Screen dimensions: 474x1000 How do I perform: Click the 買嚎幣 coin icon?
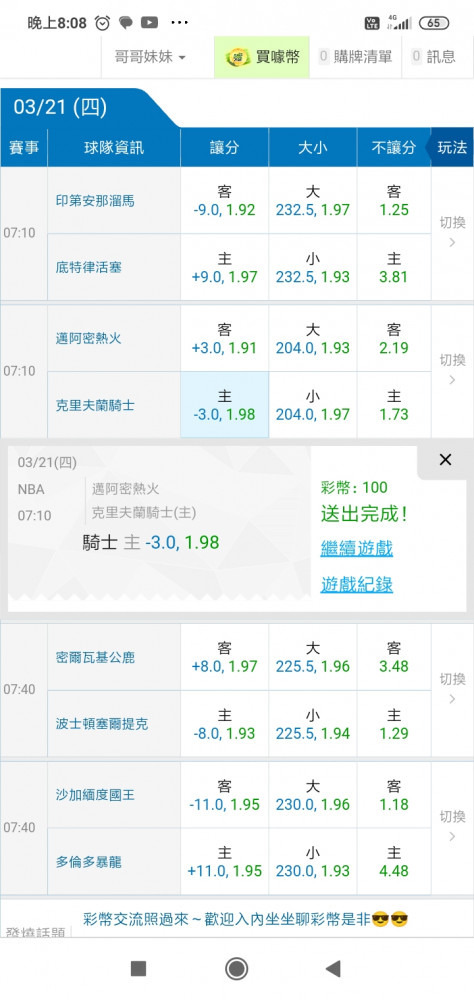pos(237,57)
